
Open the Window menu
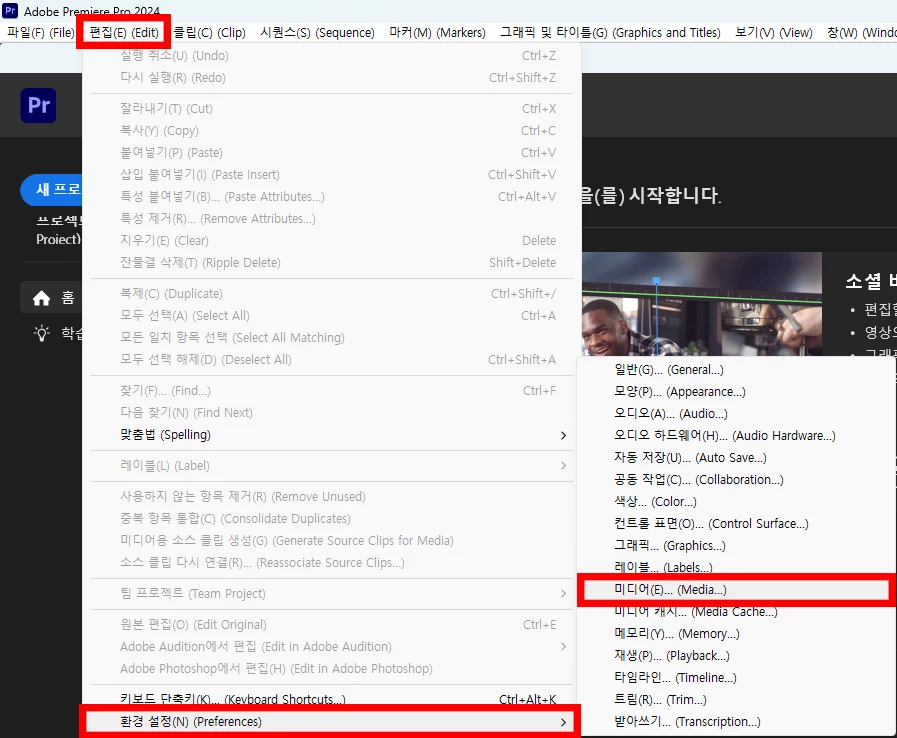tap(862, 33)
